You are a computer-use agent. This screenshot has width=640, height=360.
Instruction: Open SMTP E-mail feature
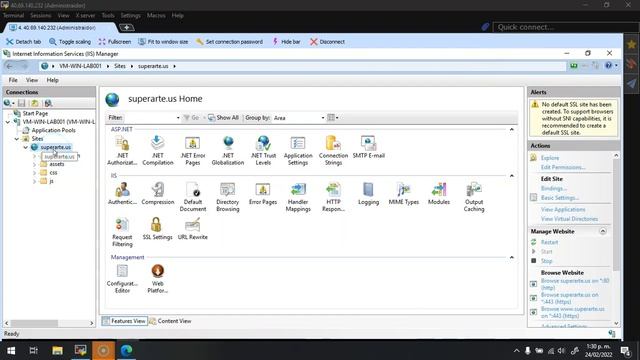coord(369,148)
